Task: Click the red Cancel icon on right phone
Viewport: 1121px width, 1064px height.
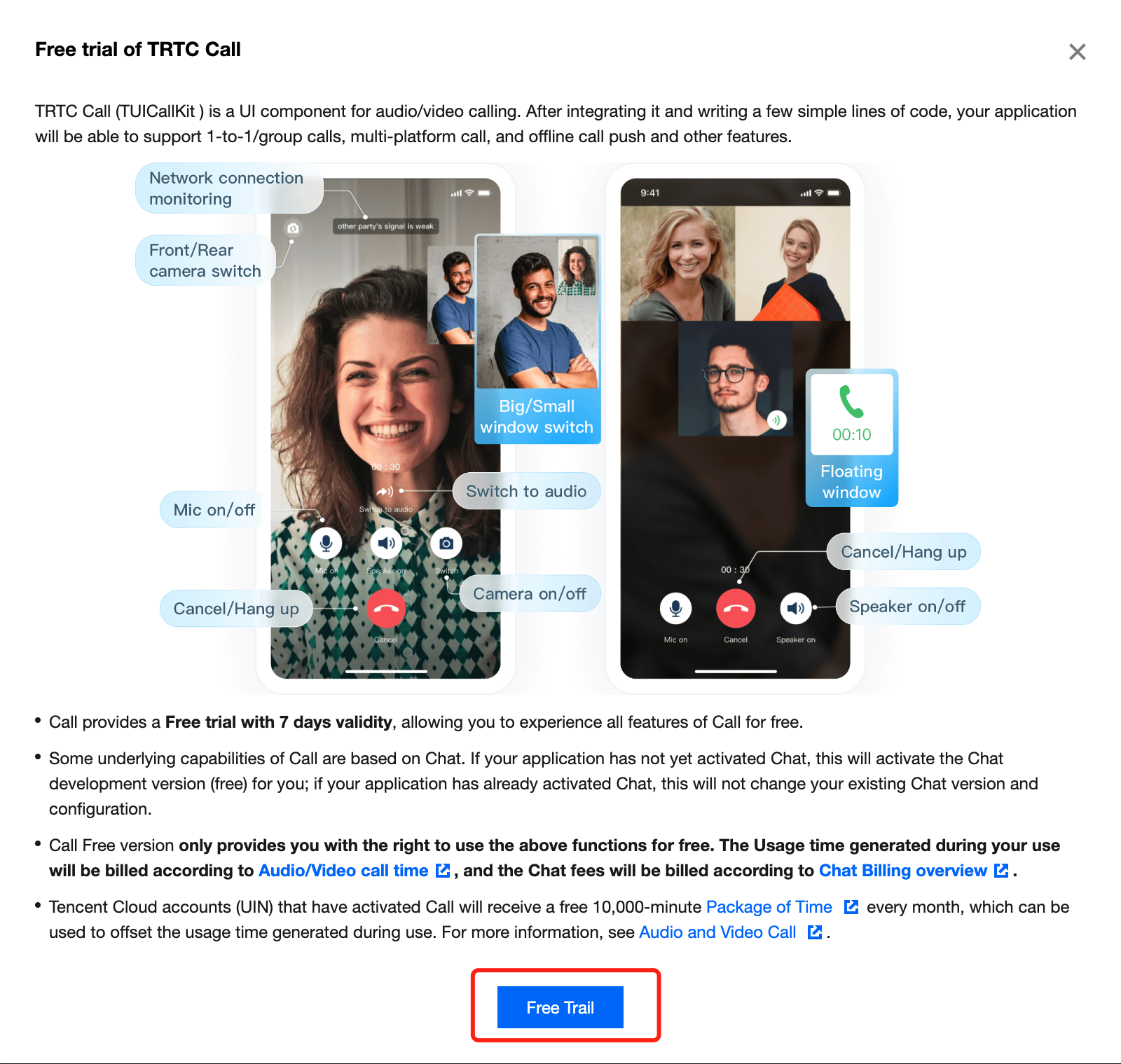Action: tap(736, 609)
